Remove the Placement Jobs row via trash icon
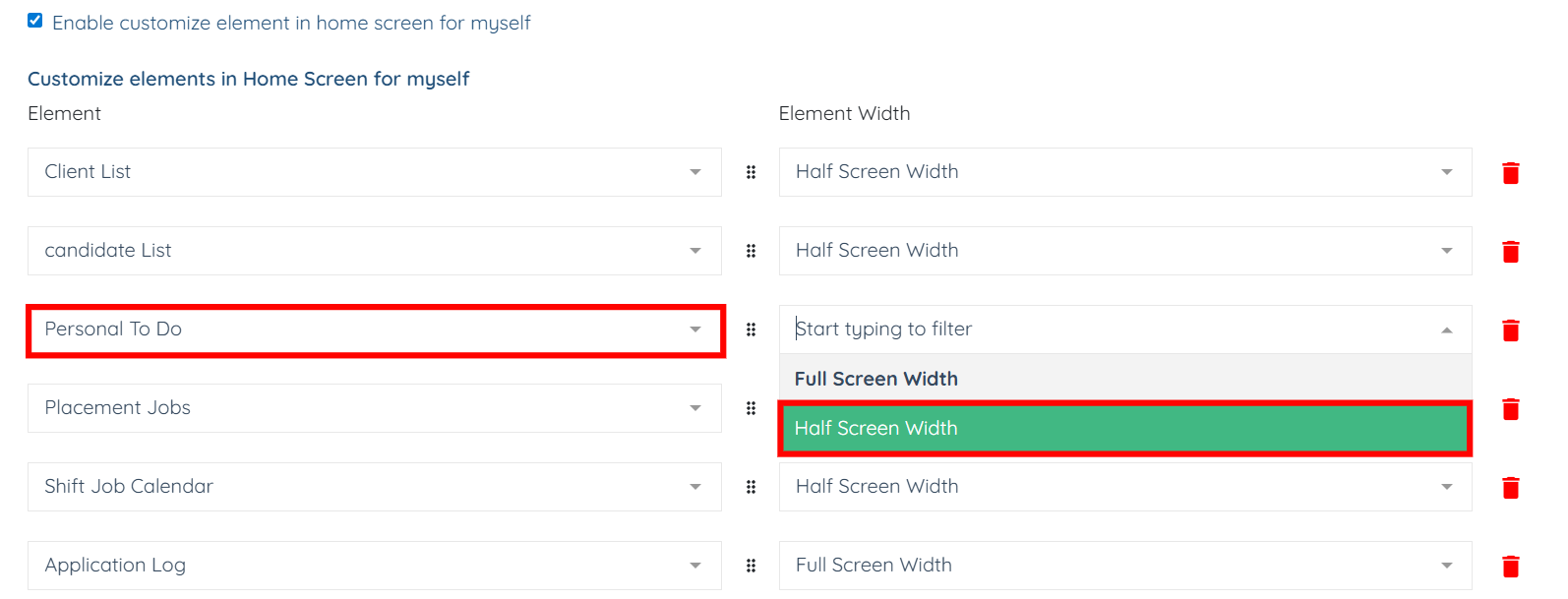The height and width of the screenshot is (599, 1568). click(x=1510, y=409)
